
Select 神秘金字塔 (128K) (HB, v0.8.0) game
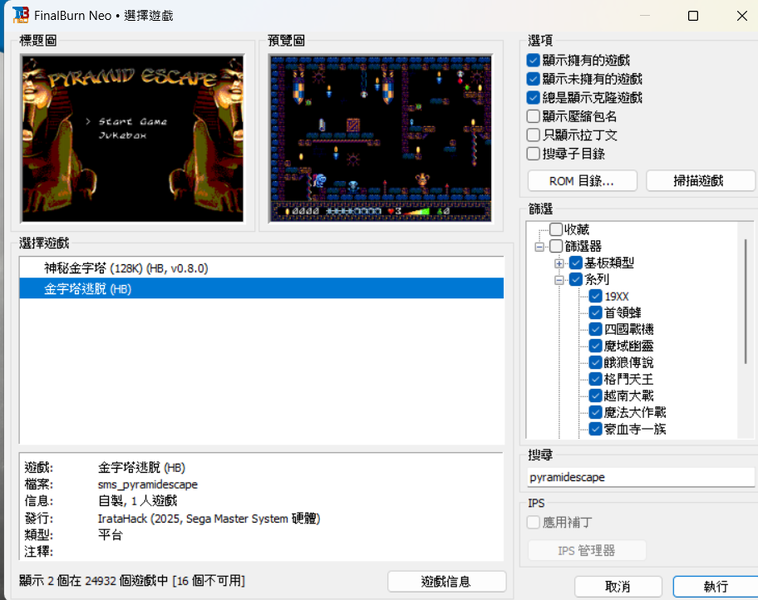click(x=262, y=268)
